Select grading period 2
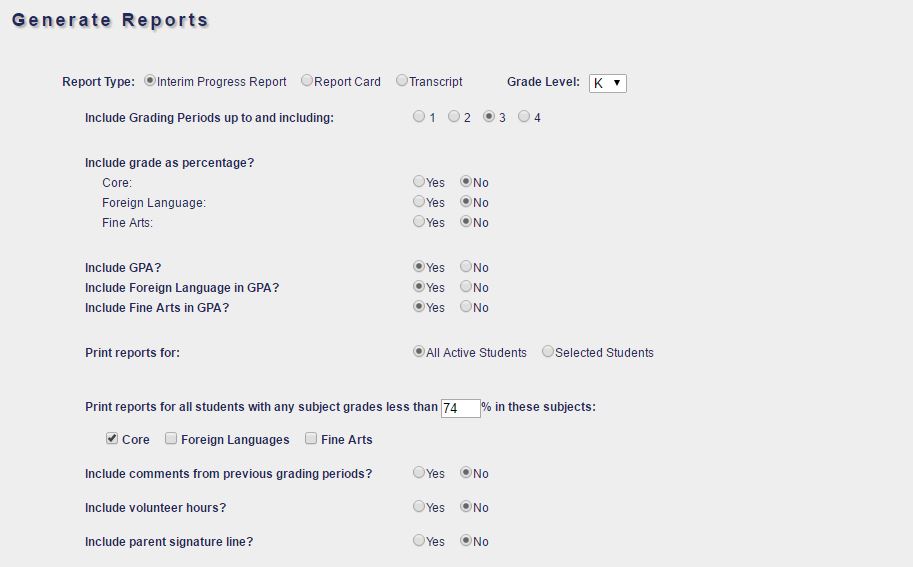 tap(454, 117)
